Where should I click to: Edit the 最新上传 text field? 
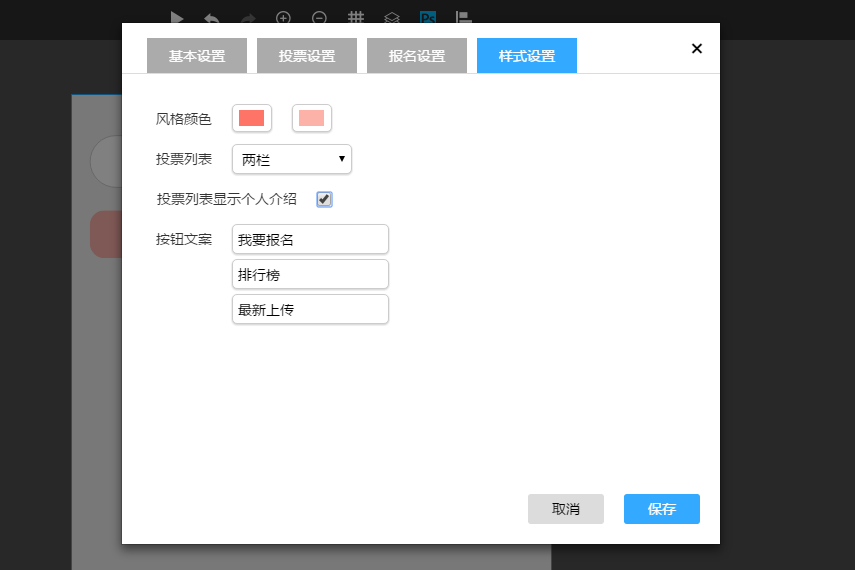tap(310, 309)
